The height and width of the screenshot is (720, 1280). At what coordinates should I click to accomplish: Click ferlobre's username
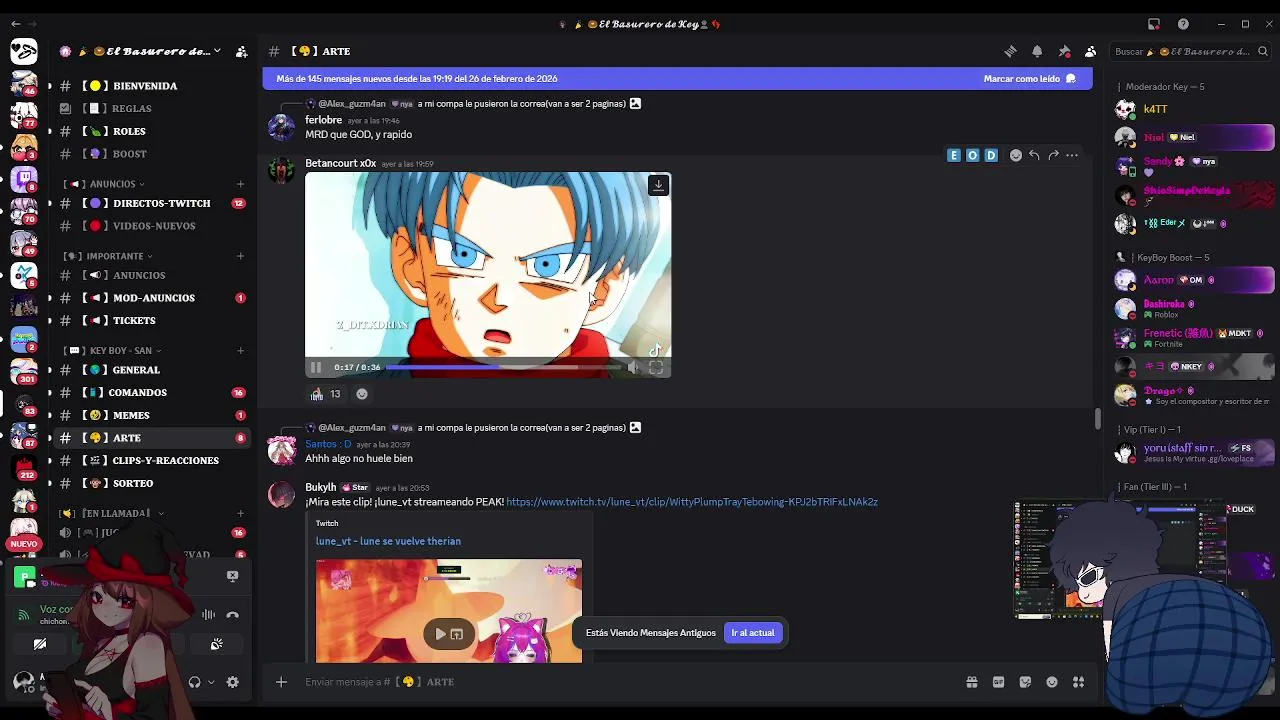(323, 120)
